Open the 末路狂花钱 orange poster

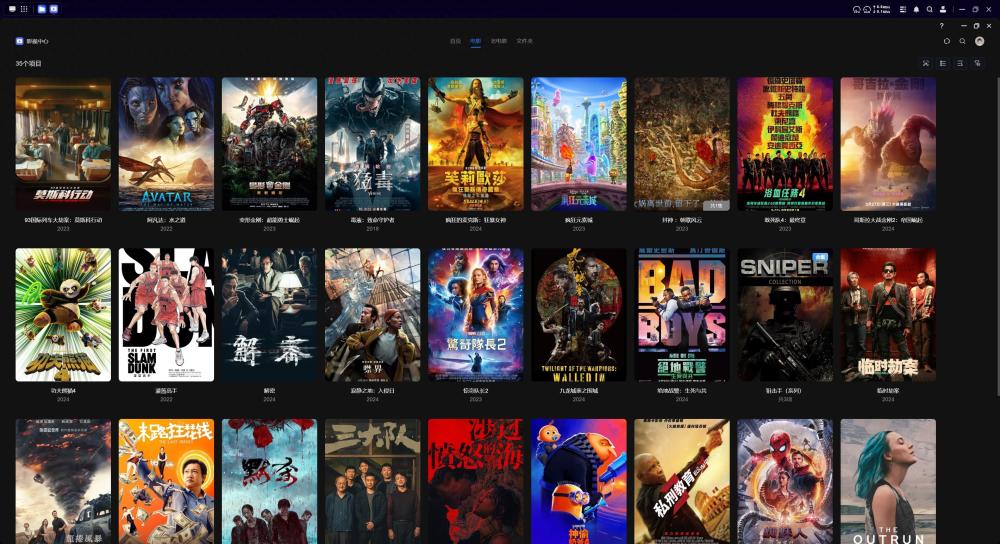click(166, 482)
